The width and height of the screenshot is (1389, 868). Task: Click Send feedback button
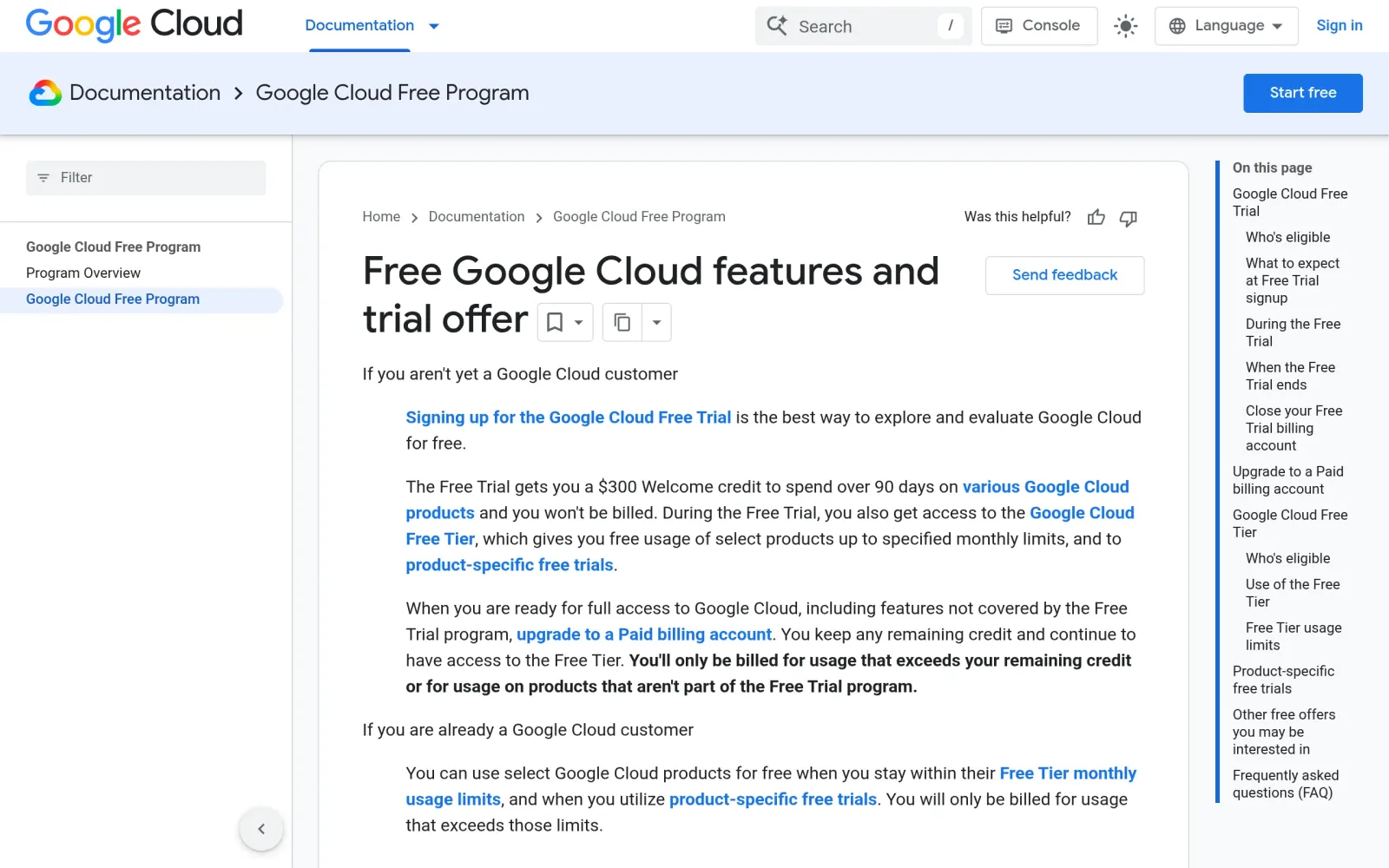(x=1064, y=275)
